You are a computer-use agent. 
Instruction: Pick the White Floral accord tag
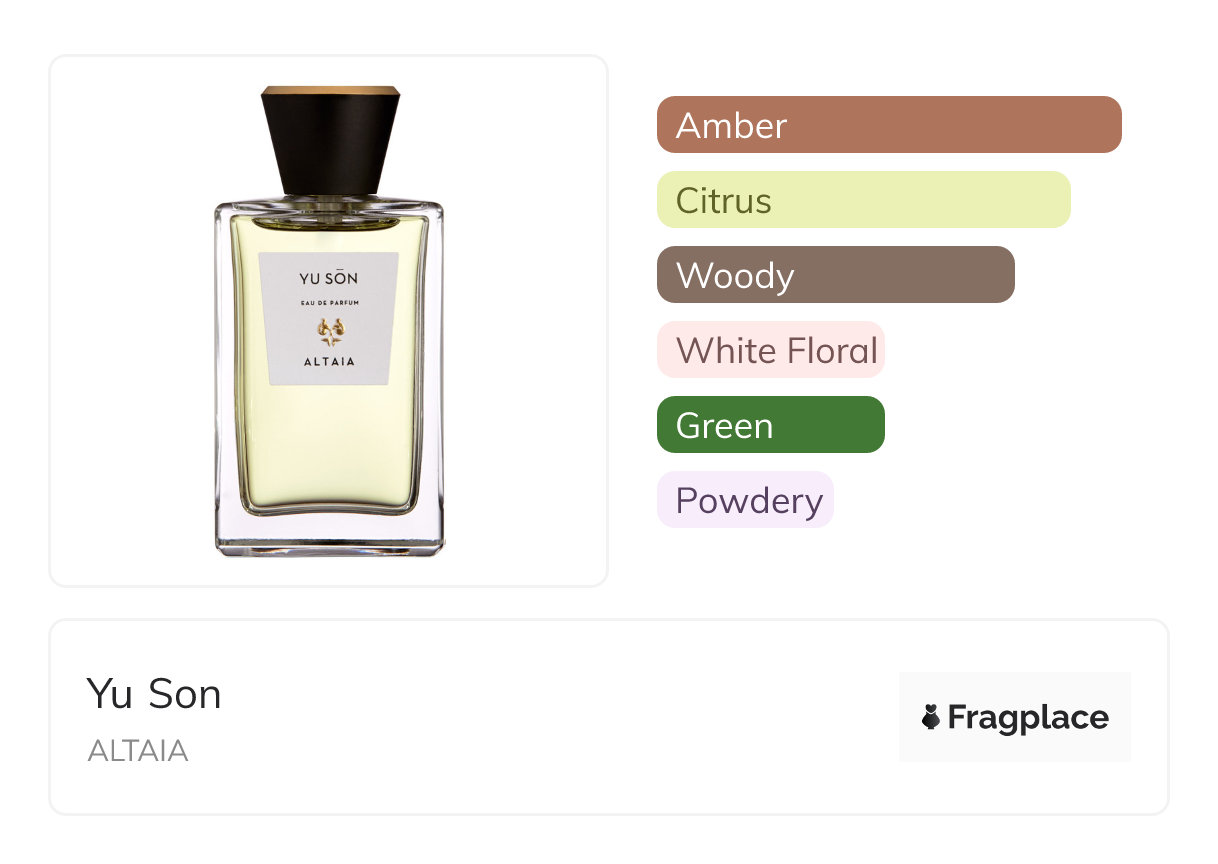tap(771, 350)
